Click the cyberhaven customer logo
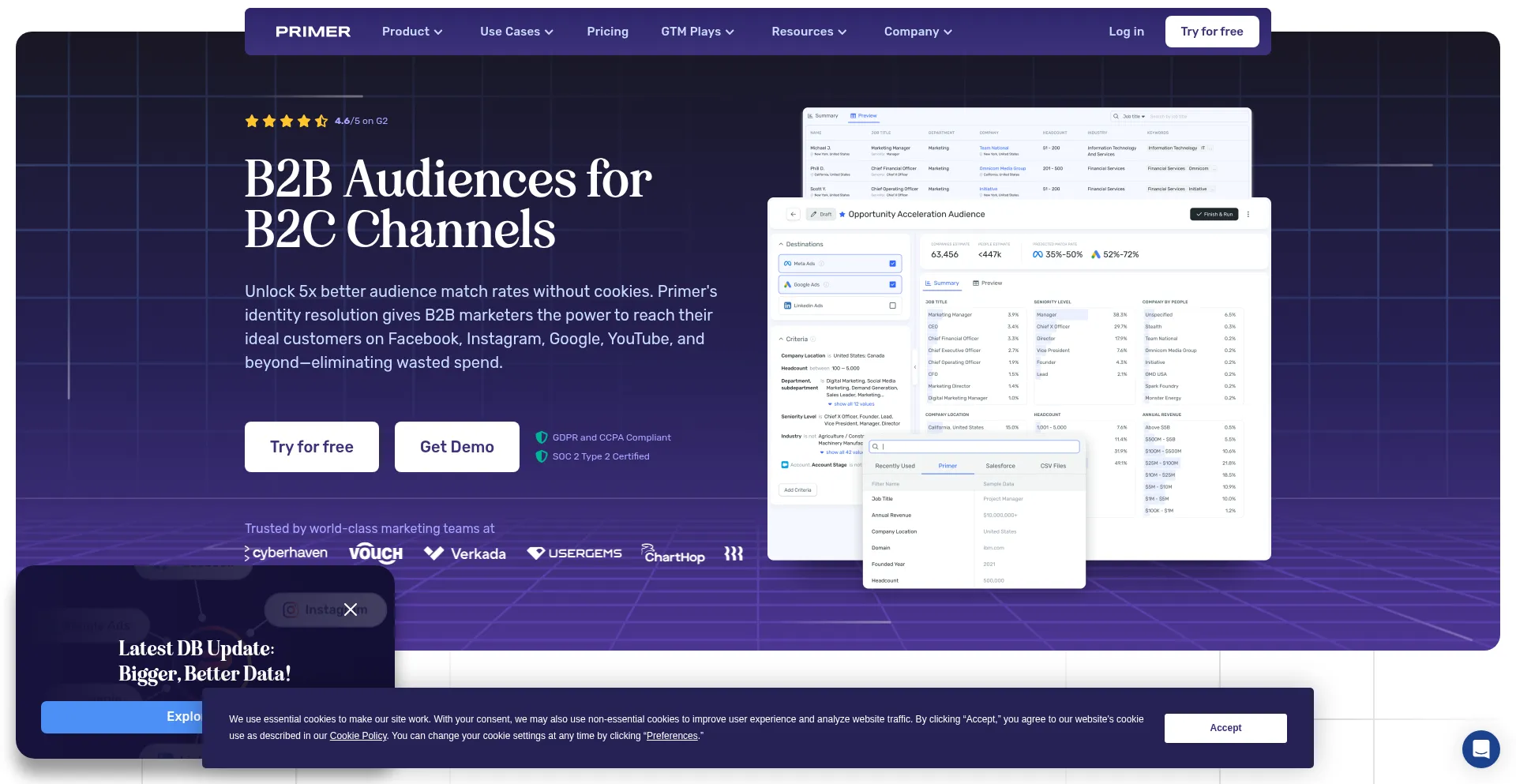Viewport: 1516px width, 784px height. point(287,553)
